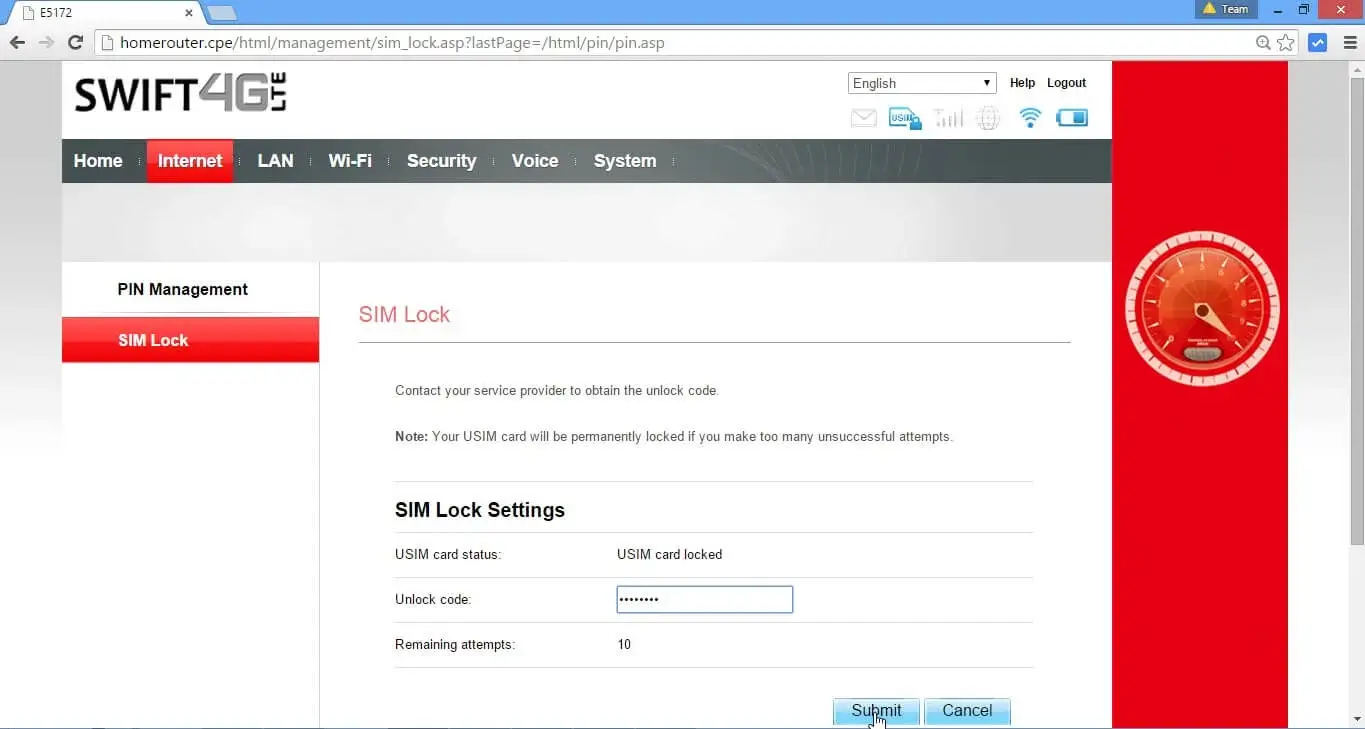Switch to the Wi-Fi tab
Viewport: 1365px width, 729px height.
349,160
